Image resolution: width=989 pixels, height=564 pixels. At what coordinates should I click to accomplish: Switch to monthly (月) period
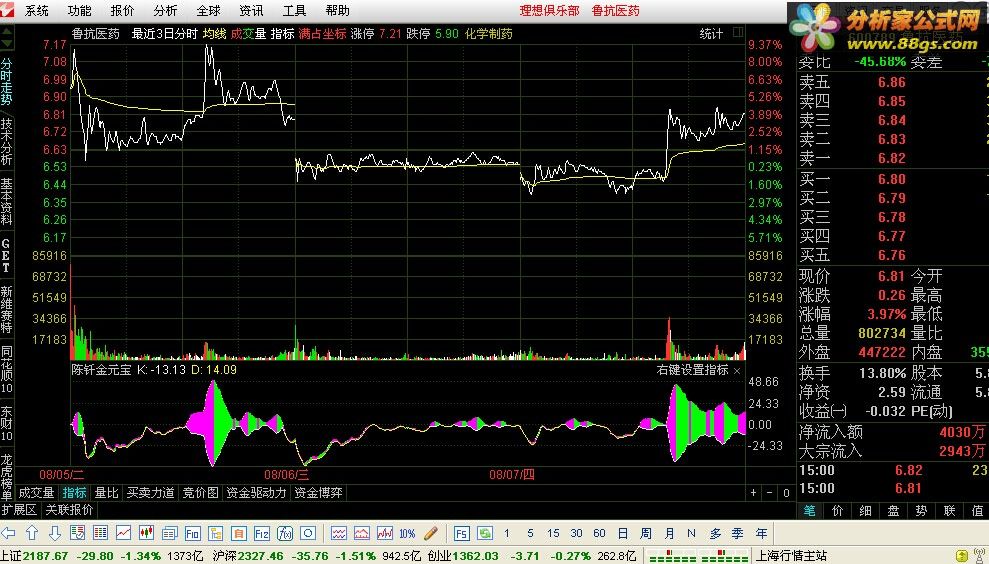pyautogui.click(x=669, y=533)
